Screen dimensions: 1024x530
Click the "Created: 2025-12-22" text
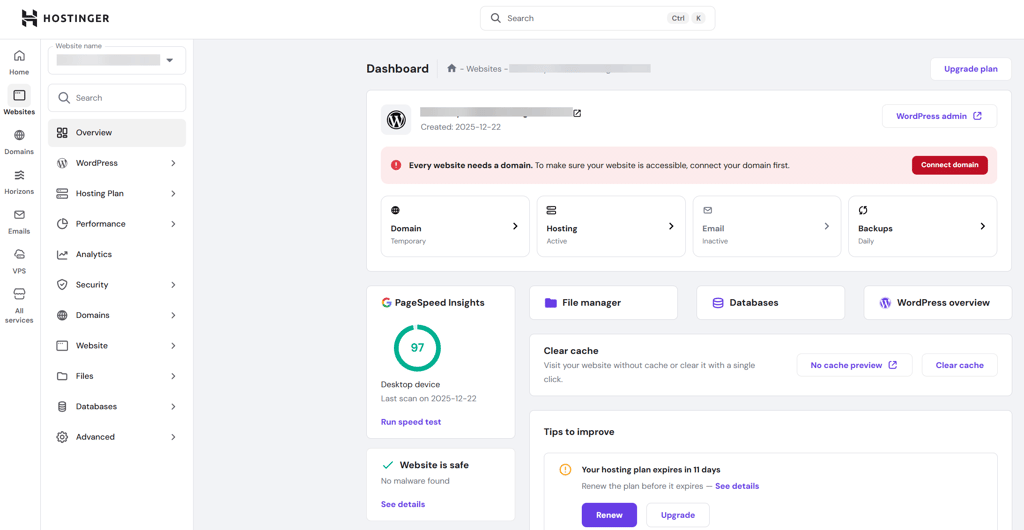click(x=461, y=127)
